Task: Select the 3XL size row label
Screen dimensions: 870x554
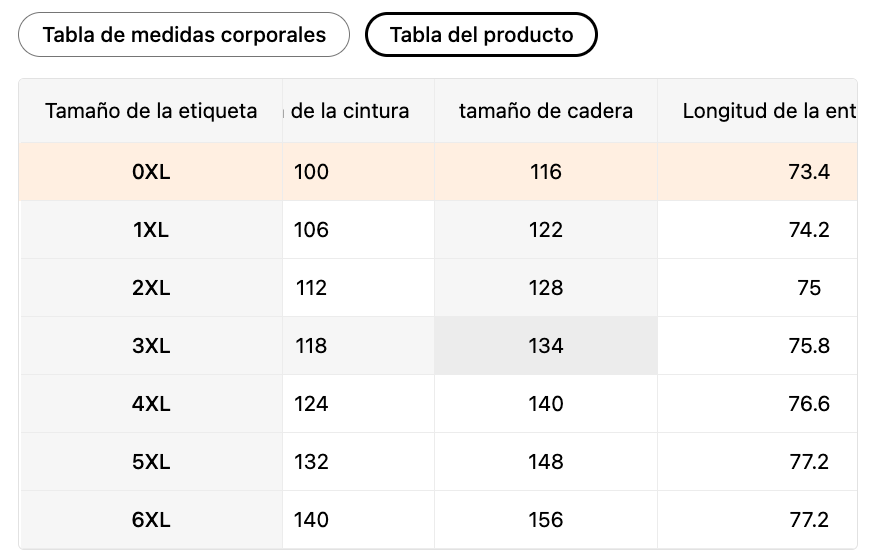Action: point(151,346)
